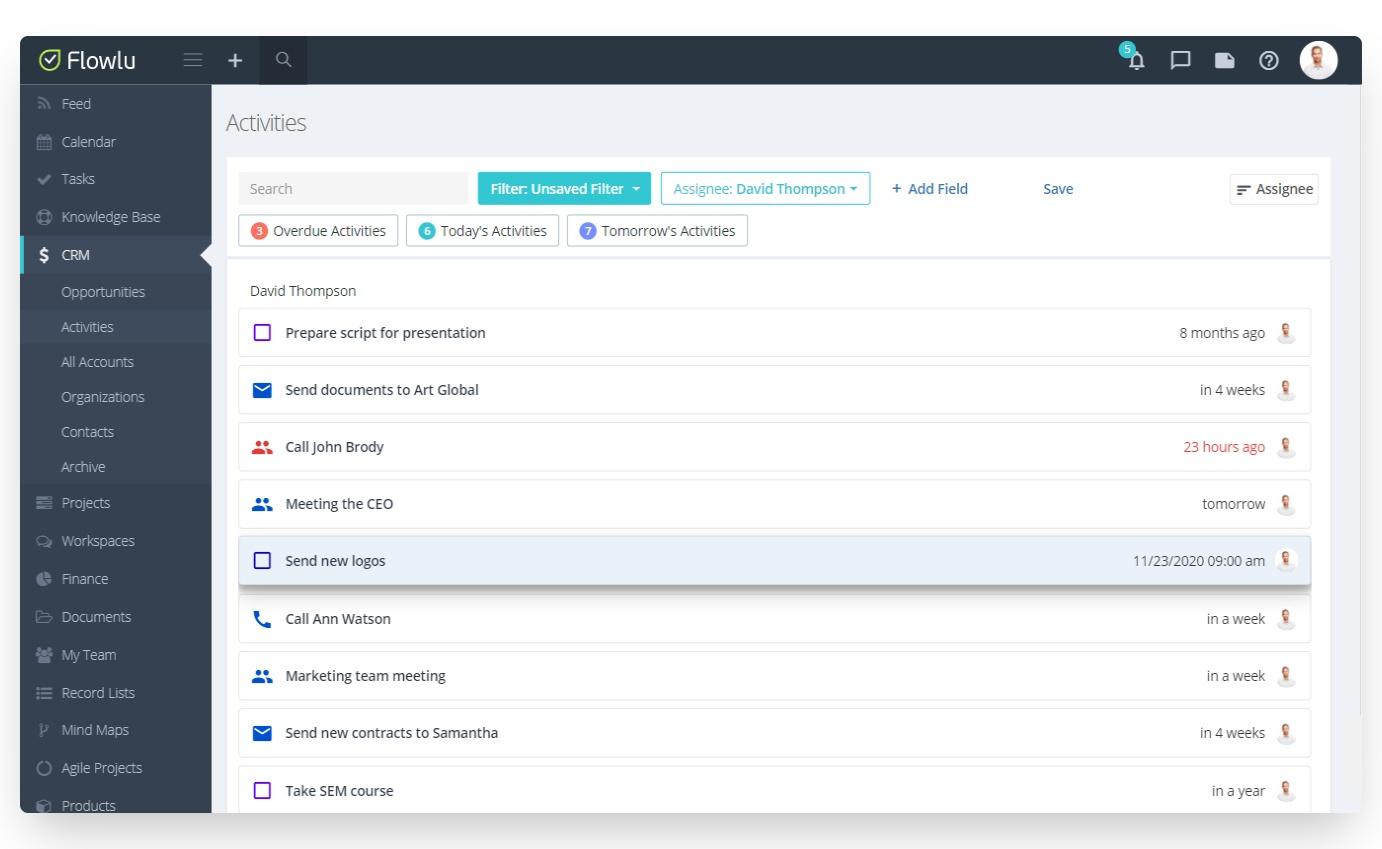Open Organizations in CRM submenu
The height and width of the screenshot is (849, 1382).
(x=102, y=397)
